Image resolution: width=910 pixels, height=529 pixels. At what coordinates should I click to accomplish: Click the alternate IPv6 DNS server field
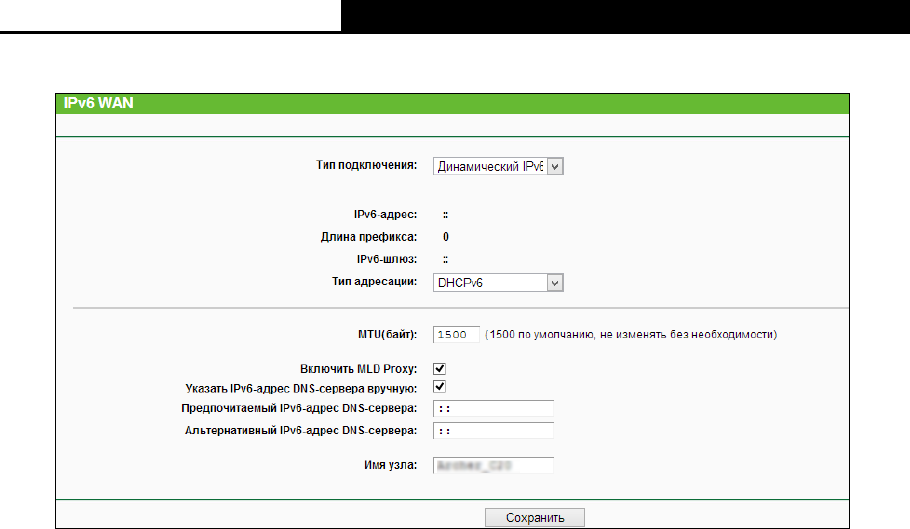pyautogui.click(x=493, y=431)
